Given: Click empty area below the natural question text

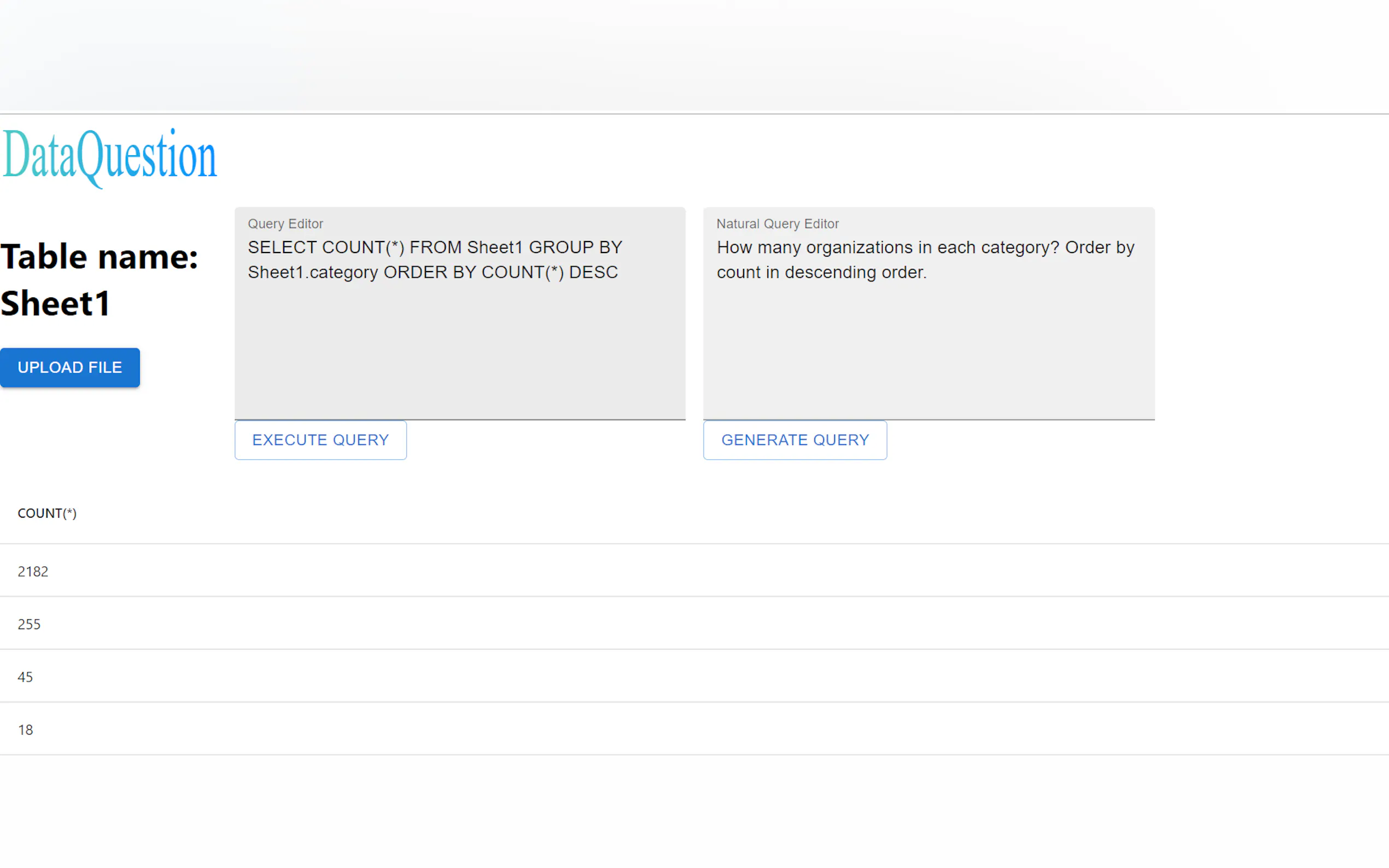Looking at the screenshot, I should click(x=928, y=356).
